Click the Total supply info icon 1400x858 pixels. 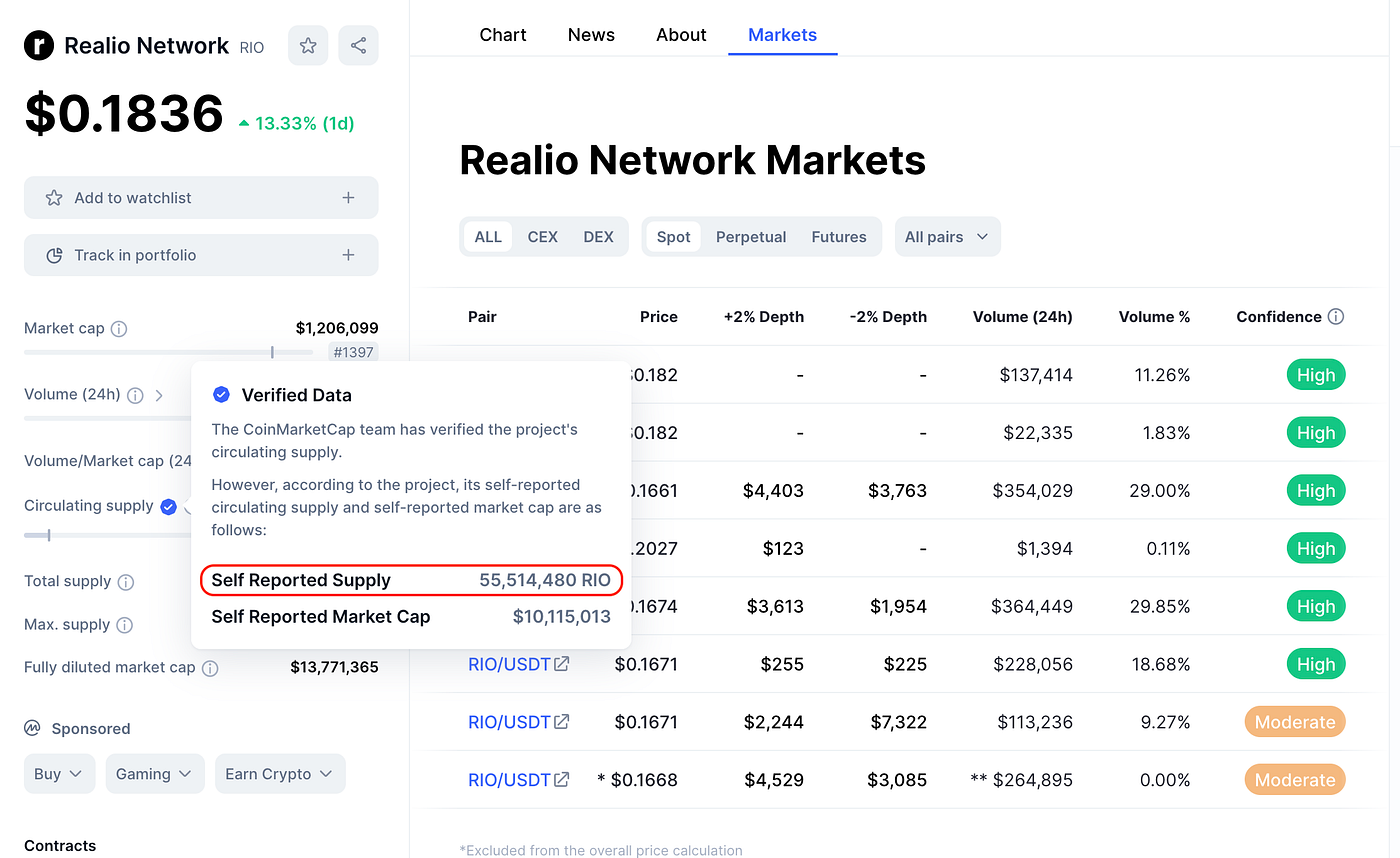pyautogui.click(x=126, y=582)
